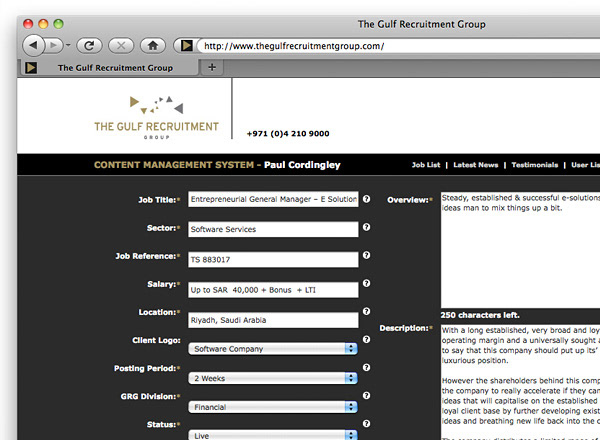Click help icon next to Posting Period
This screenshot has width=600, height=440.
[x=366, y=367]
